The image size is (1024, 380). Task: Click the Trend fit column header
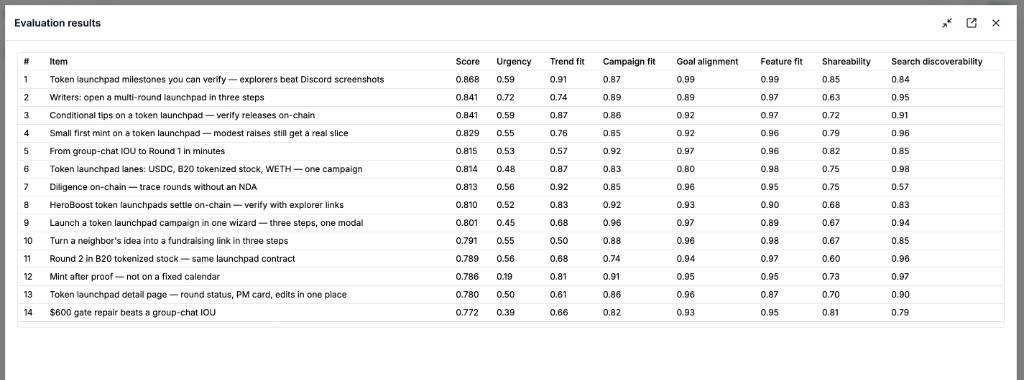click(x=567, y=61)
